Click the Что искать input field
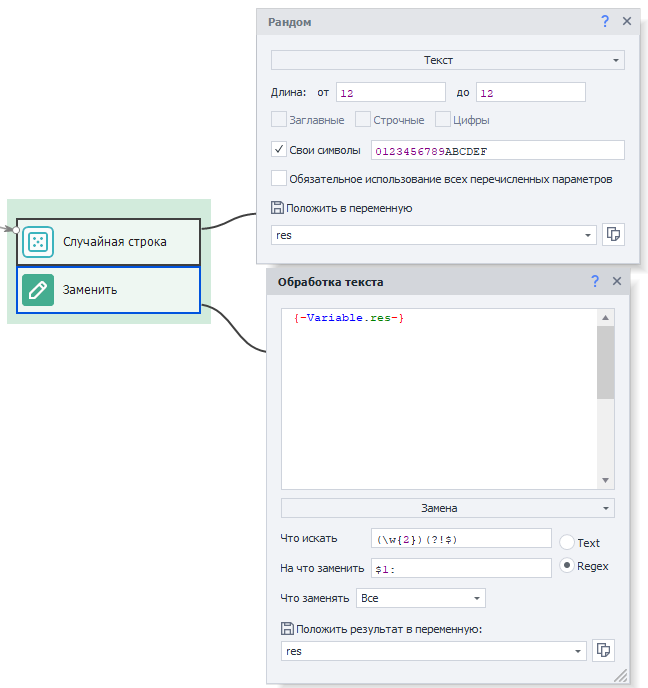The height and width of the screenshot is (688, 648). 461,538
